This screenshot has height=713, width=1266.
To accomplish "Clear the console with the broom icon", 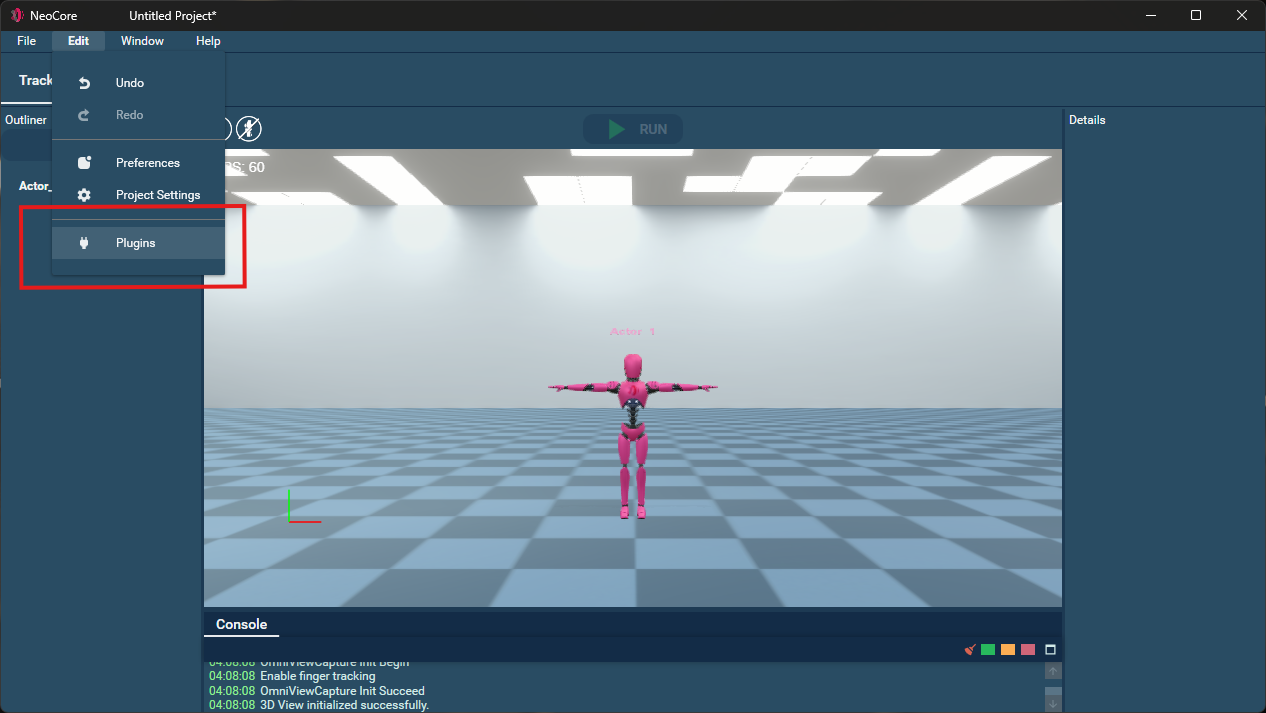I will [x=969, y=650].
